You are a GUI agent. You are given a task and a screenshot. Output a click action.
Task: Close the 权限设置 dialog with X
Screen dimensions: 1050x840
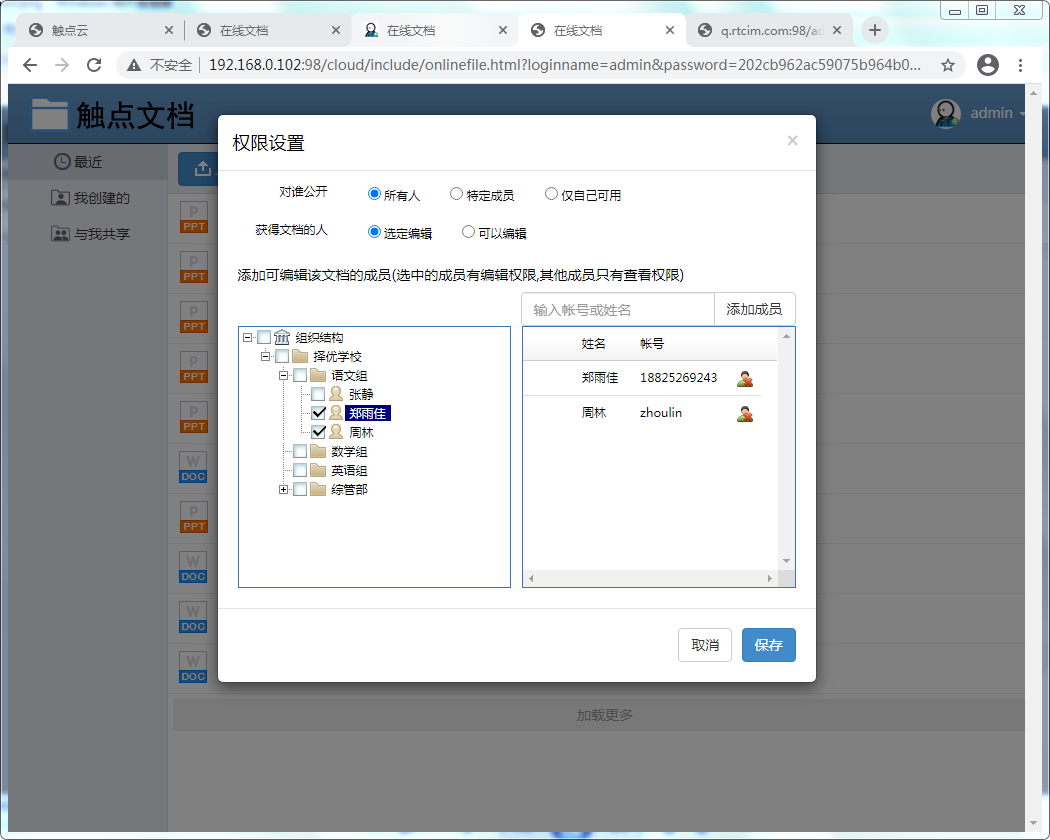tap(792, 141)
